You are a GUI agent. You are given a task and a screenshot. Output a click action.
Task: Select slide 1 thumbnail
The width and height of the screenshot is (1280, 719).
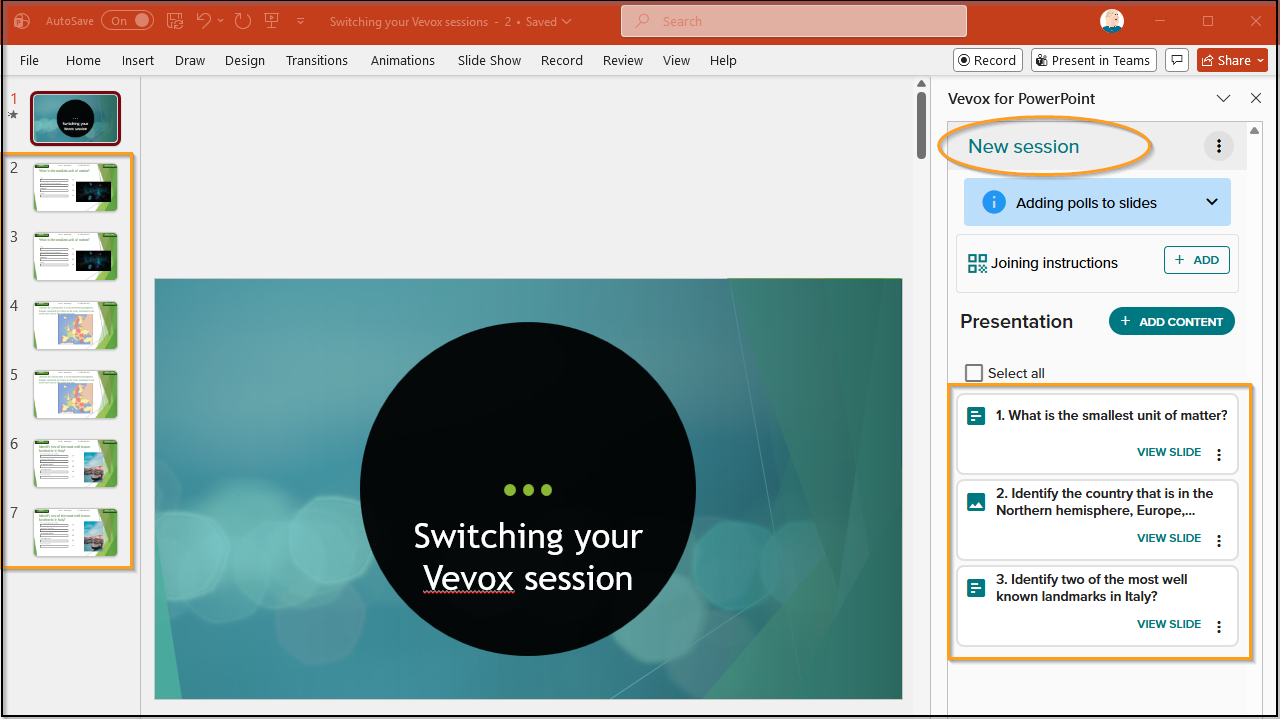pyautogui.click(x=75, y=118)
